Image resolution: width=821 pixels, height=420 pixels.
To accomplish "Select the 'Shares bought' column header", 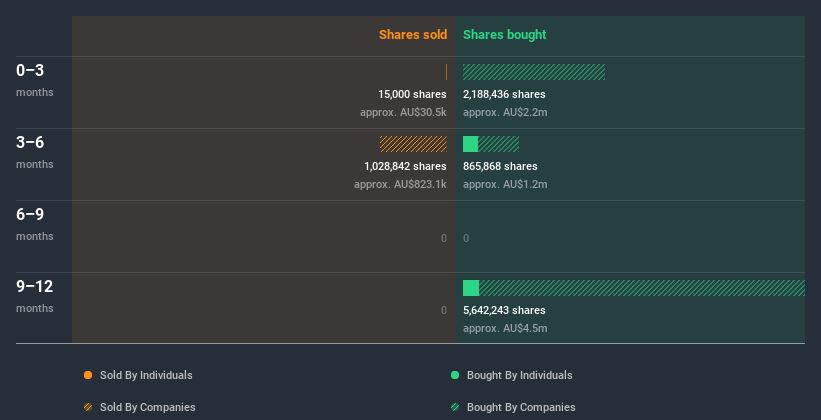I will click(x=504, y=35).
